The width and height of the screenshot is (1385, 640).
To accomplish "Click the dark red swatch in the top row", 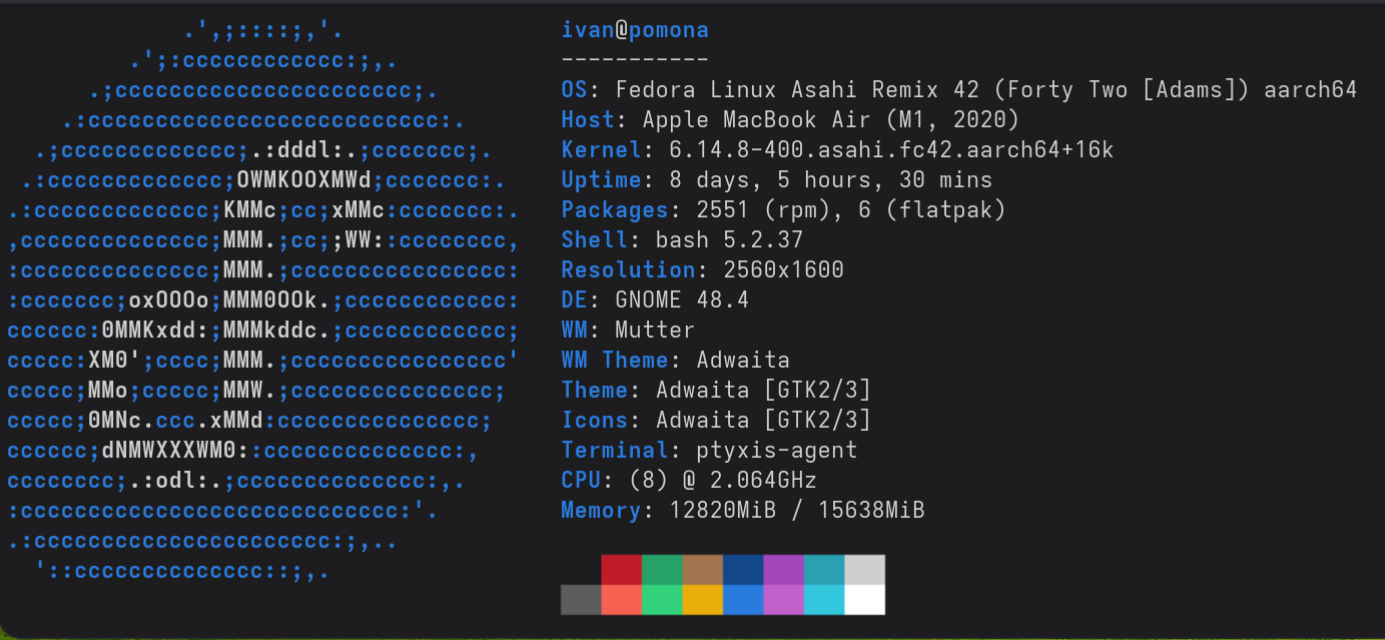I will pos(621,570).
